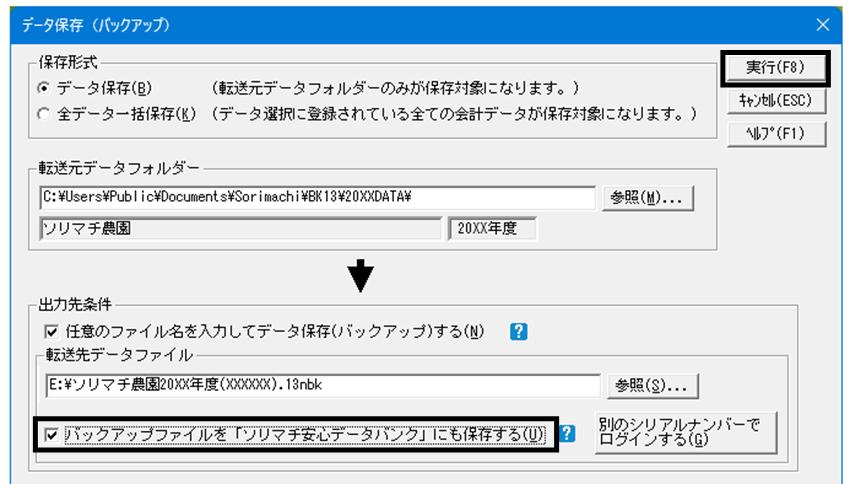Cancel with the ｷｬﾝｾﾙ(ESC) button
The height and width of the screenshot is (484, 850).
click(776, 101)
